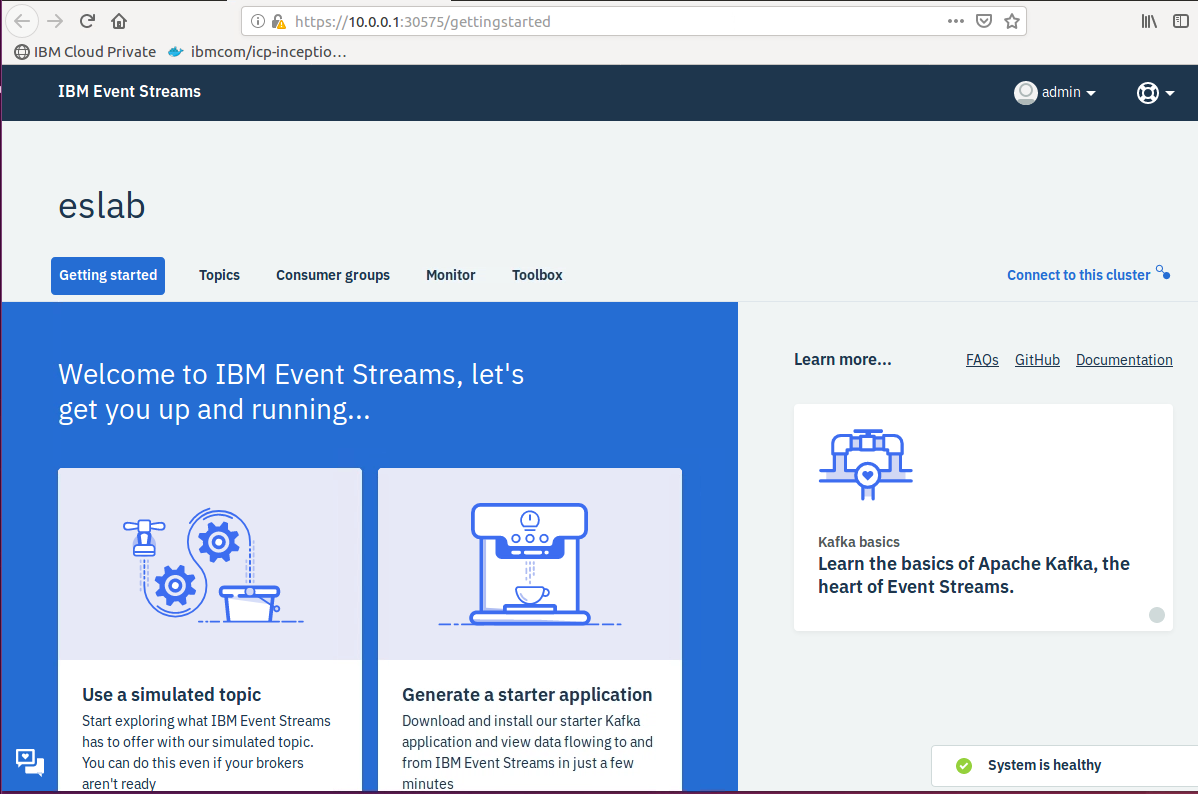Click the insecure connection lock warning icon
1198x794 pixels.
pos(279,21)
